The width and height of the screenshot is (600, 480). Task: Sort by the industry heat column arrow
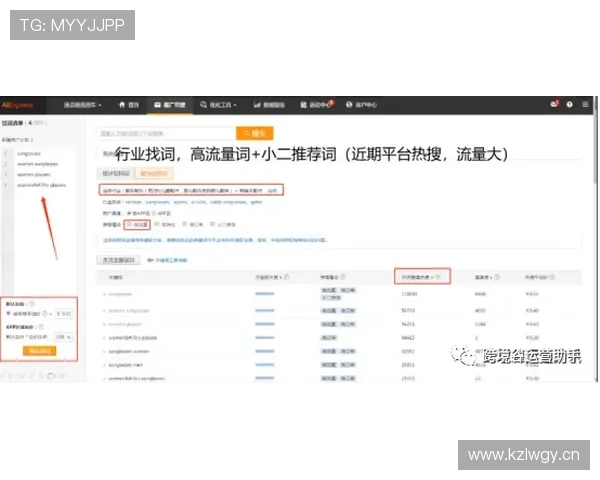coord(281,277)
